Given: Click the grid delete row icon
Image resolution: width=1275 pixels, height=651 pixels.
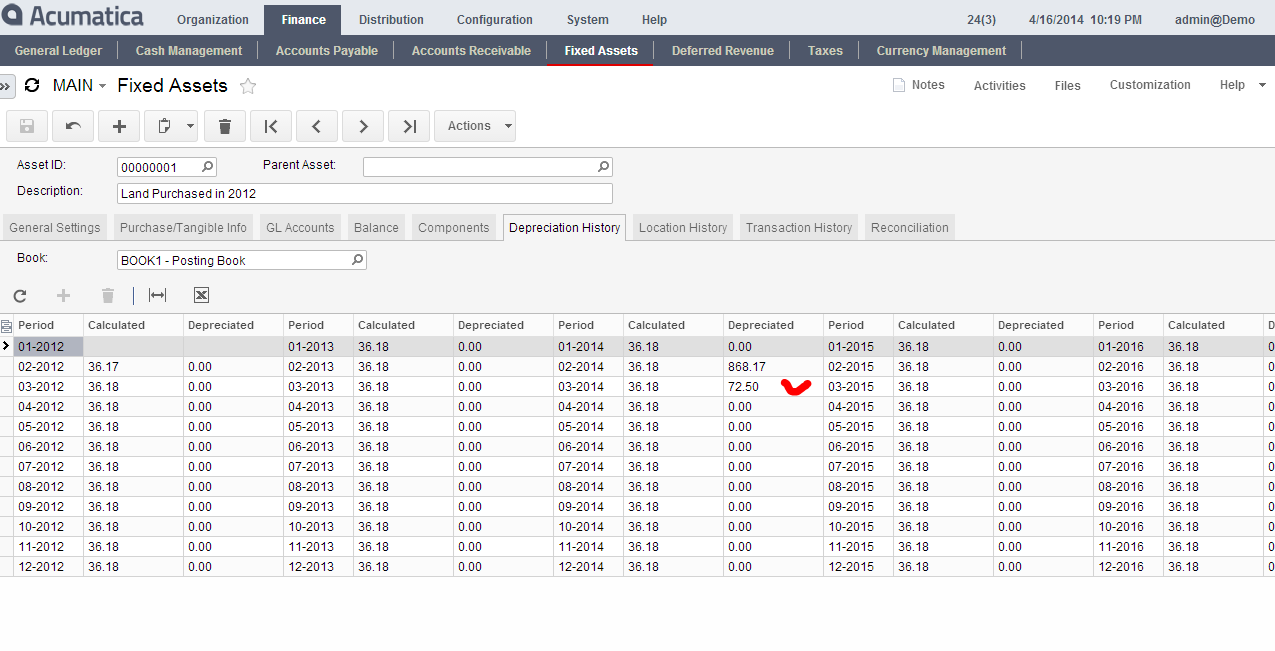Looking at the screenshot, I should (x=108, y=295).
